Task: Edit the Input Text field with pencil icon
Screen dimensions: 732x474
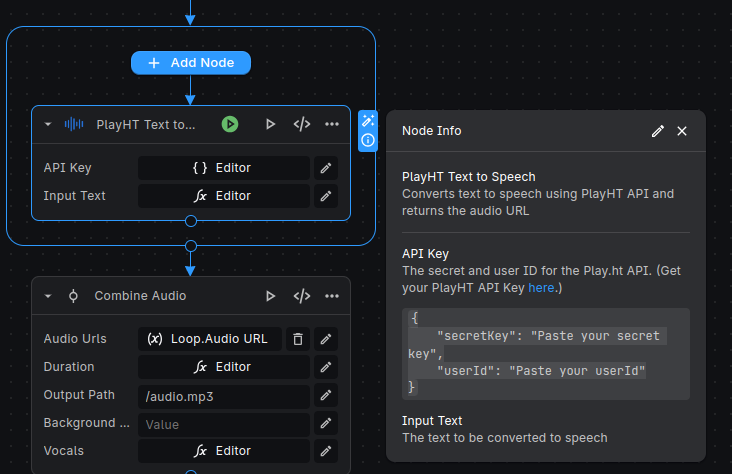Action: [x=325, y=196]
